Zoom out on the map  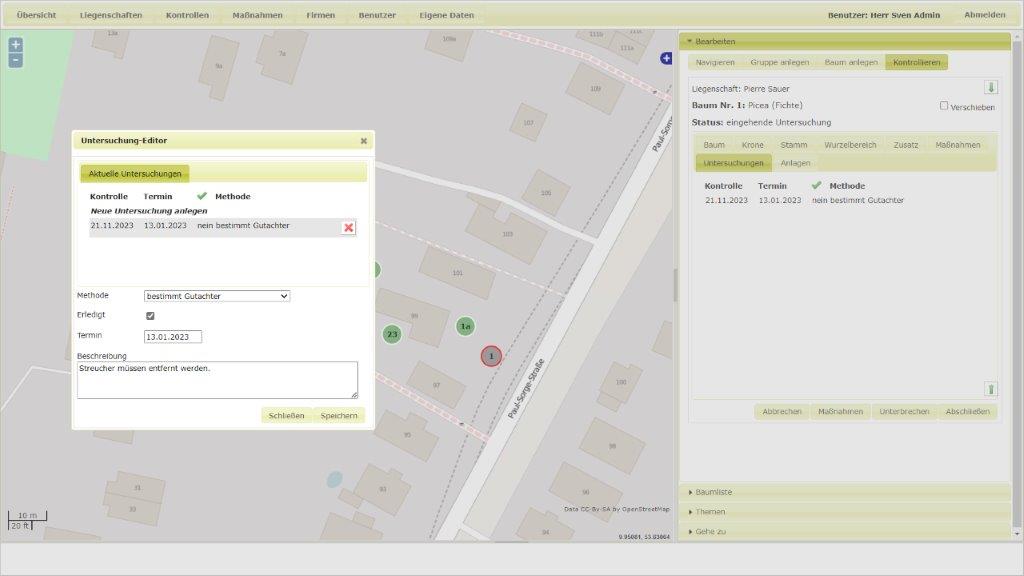click(x=15, y=60)
